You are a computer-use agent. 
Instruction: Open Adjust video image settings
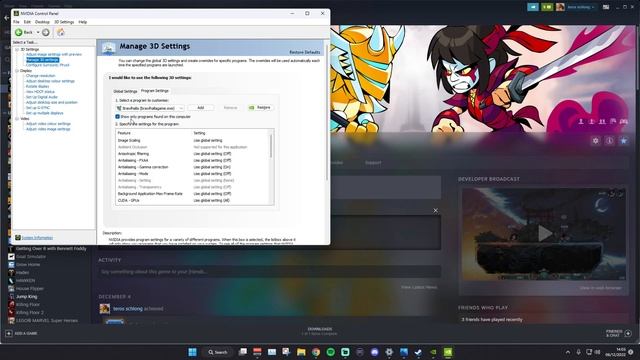click(x=48, y=129)
